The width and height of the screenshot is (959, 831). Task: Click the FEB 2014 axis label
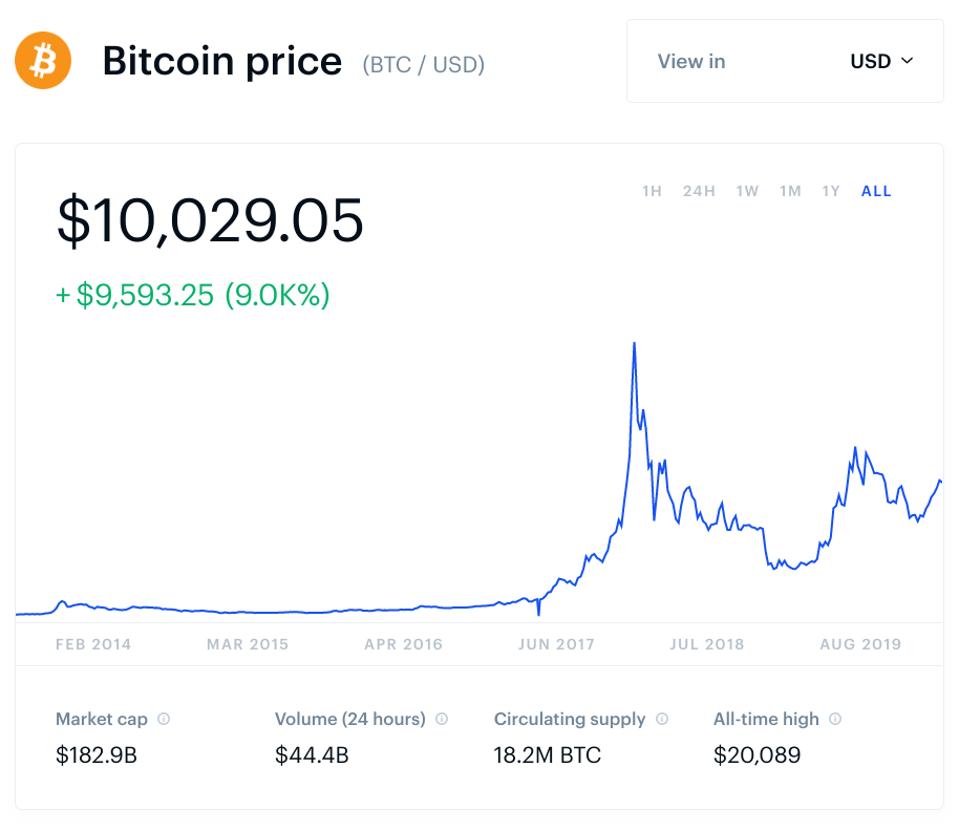[93, 644]
